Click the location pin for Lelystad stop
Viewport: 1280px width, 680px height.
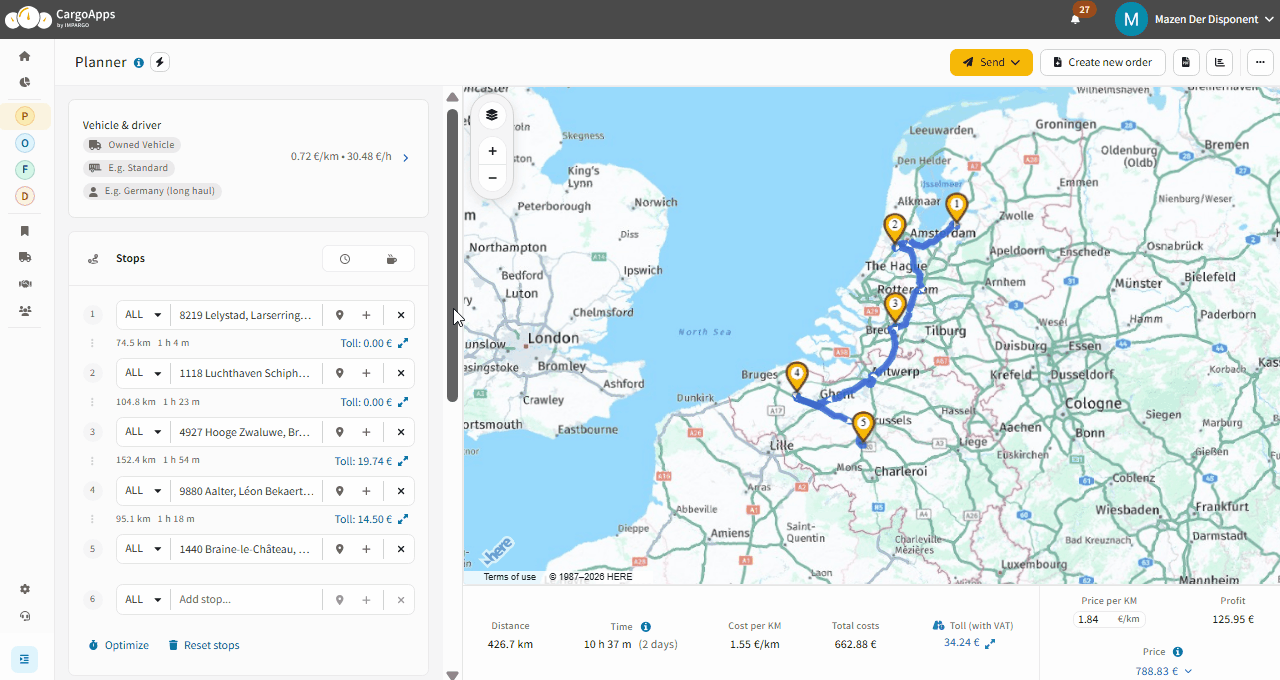(340, 315)
